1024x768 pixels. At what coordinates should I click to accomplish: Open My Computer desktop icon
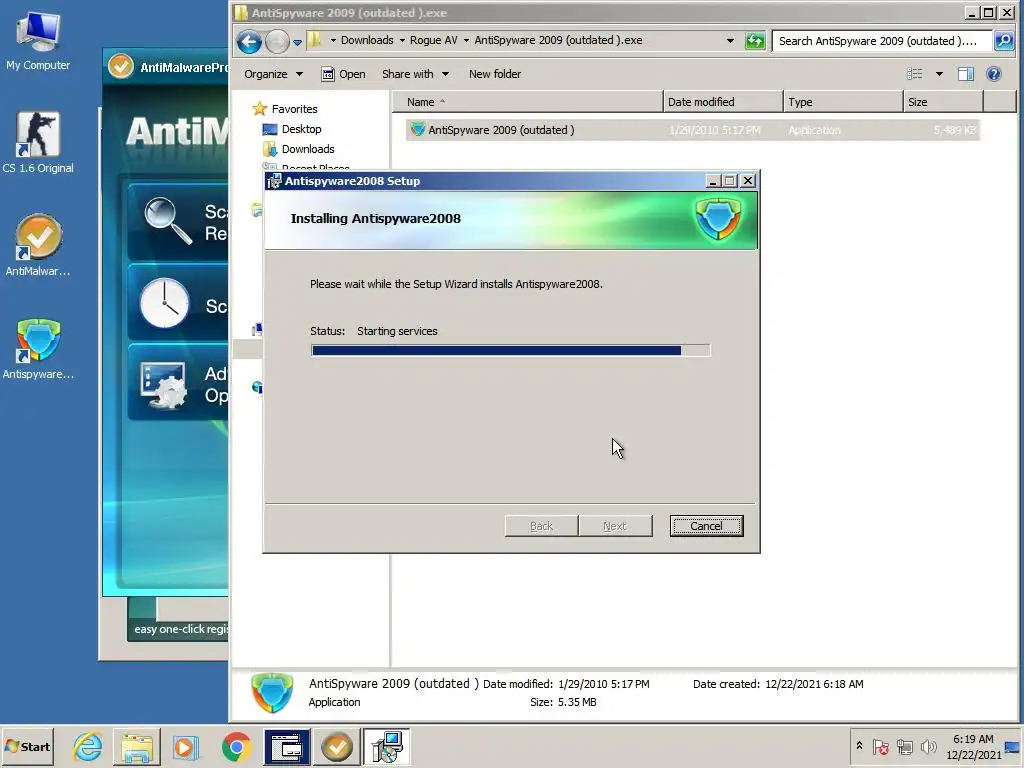38,40
